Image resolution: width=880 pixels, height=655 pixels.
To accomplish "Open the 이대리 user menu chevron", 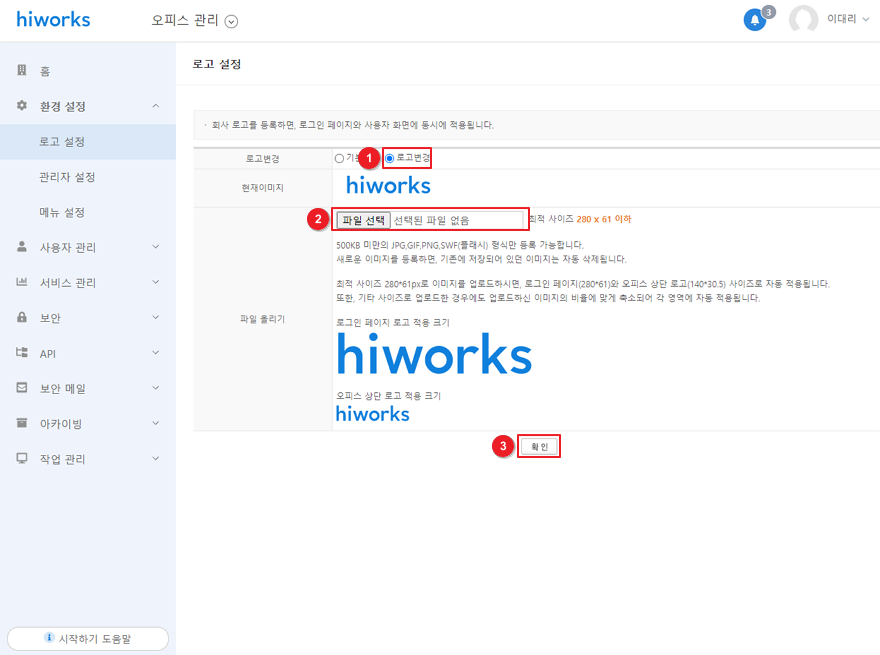I will tap(865, 20).
